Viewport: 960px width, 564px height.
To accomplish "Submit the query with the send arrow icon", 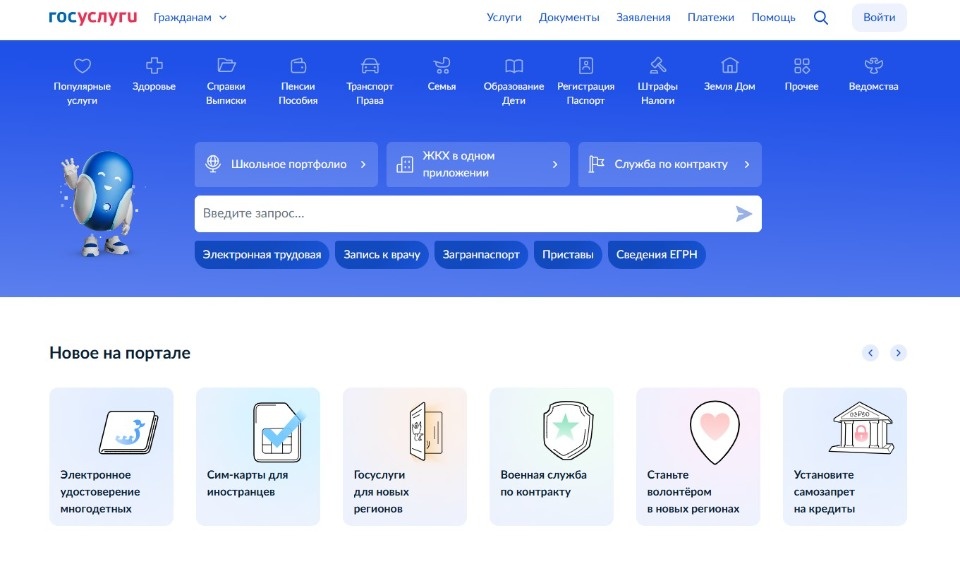I will coord(743,214).
